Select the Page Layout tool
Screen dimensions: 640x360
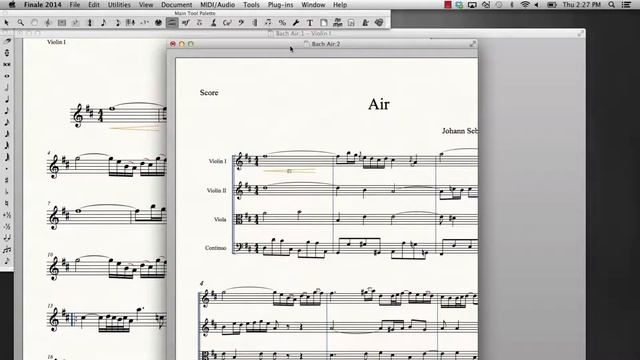(324, 22)
